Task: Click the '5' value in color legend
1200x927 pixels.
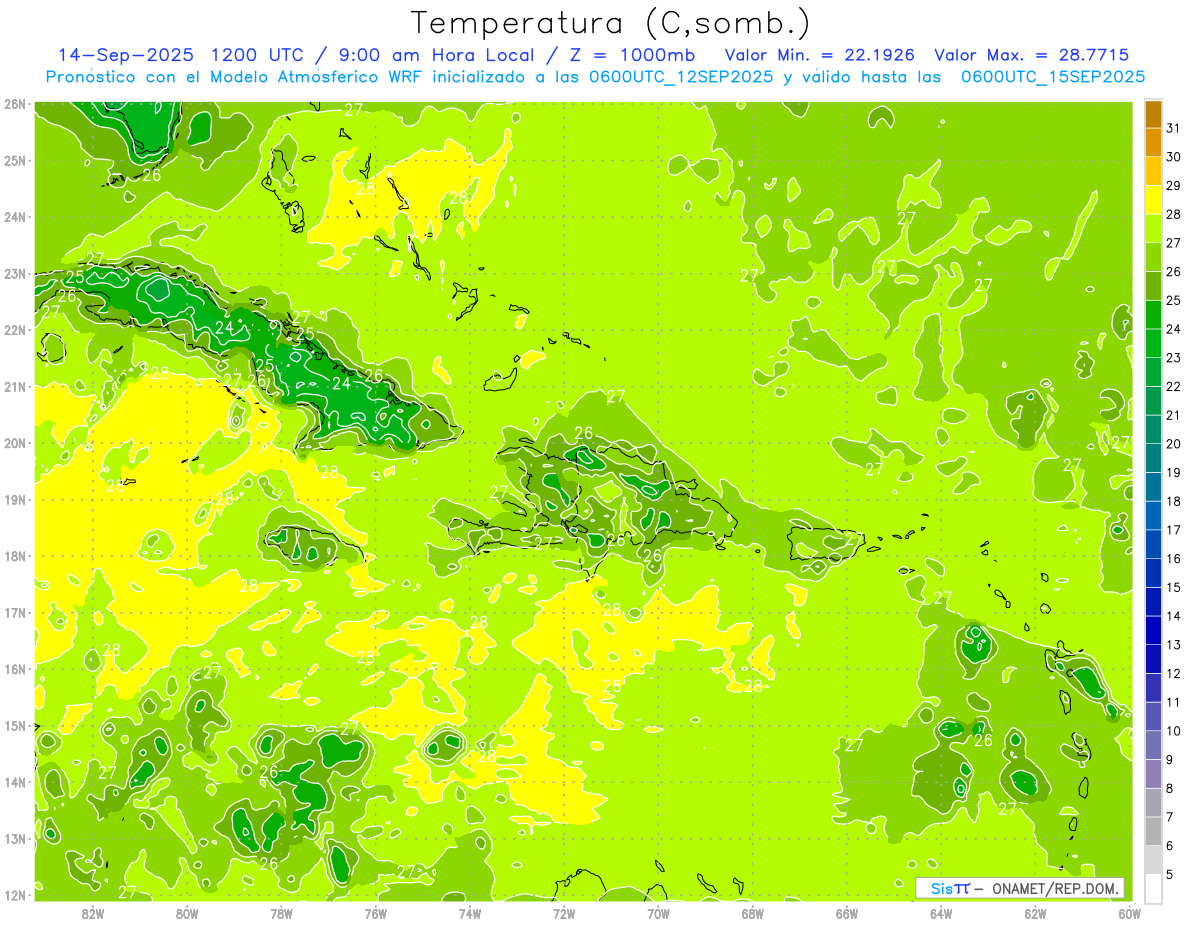Action: 1170,875
